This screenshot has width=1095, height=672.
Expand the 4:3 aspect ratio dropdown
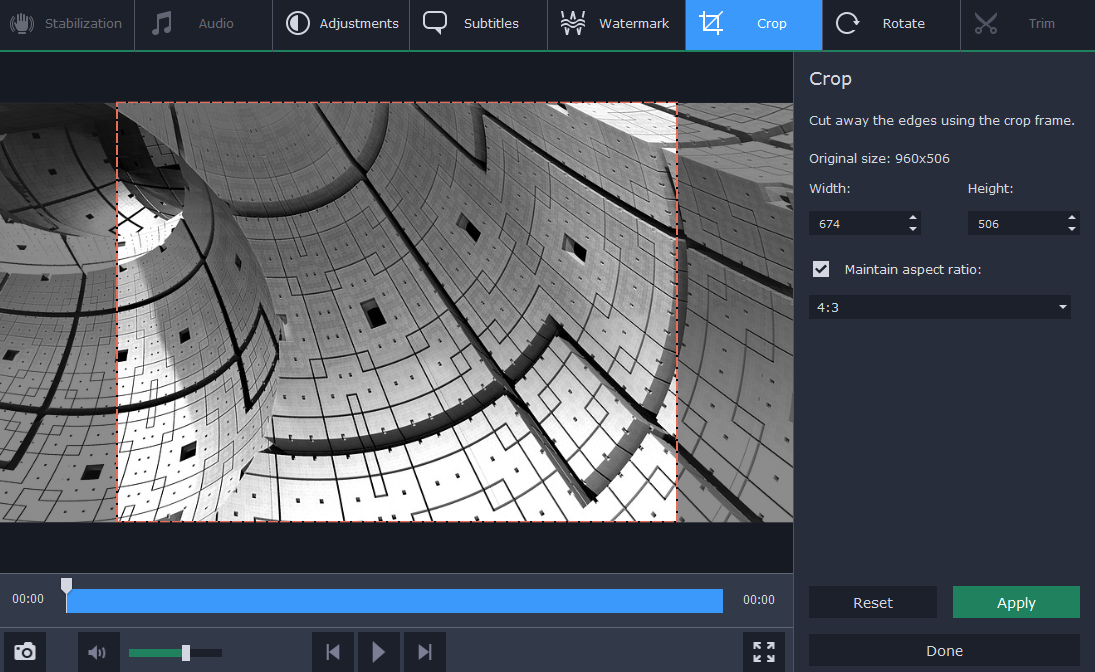click(1062, 308)
